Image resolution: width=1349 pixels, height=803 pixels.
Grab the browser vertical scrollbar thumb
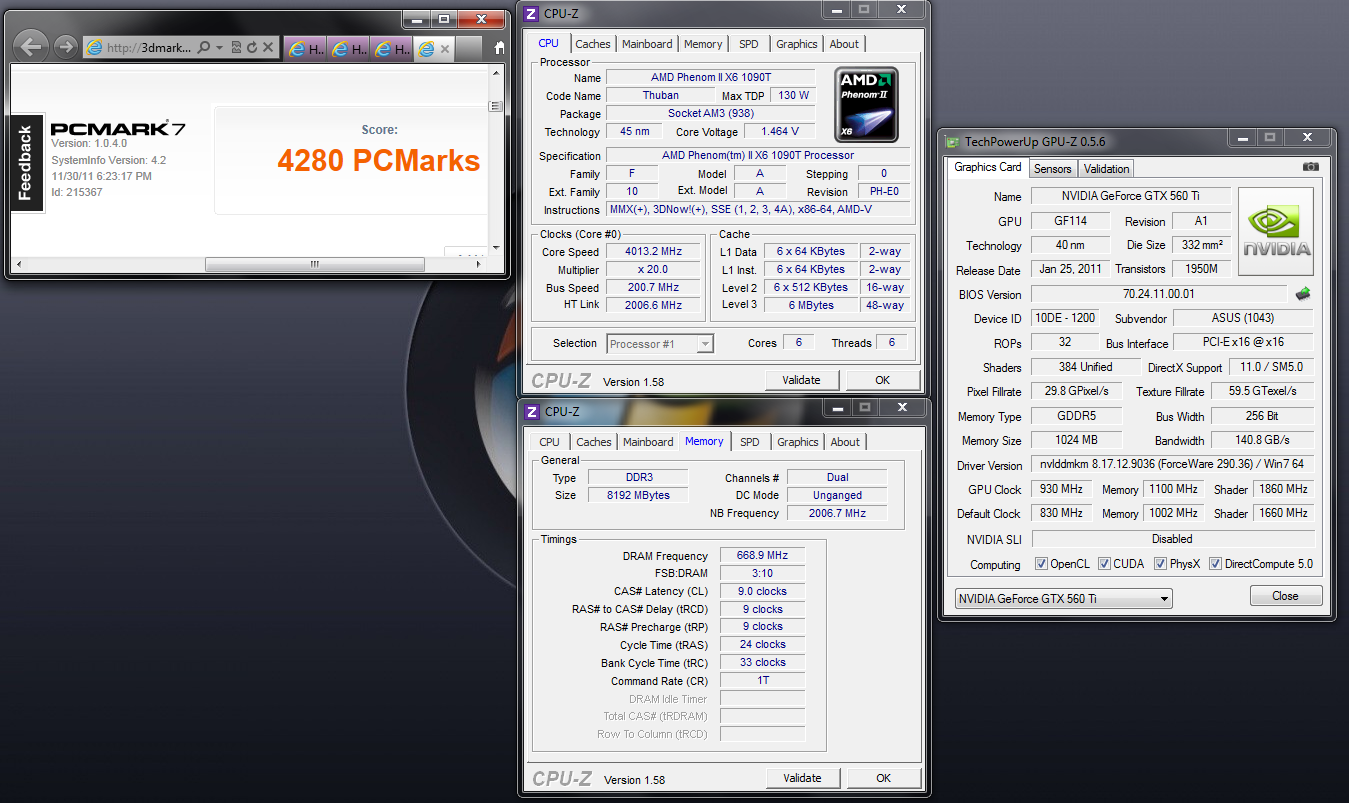[495, 105]
